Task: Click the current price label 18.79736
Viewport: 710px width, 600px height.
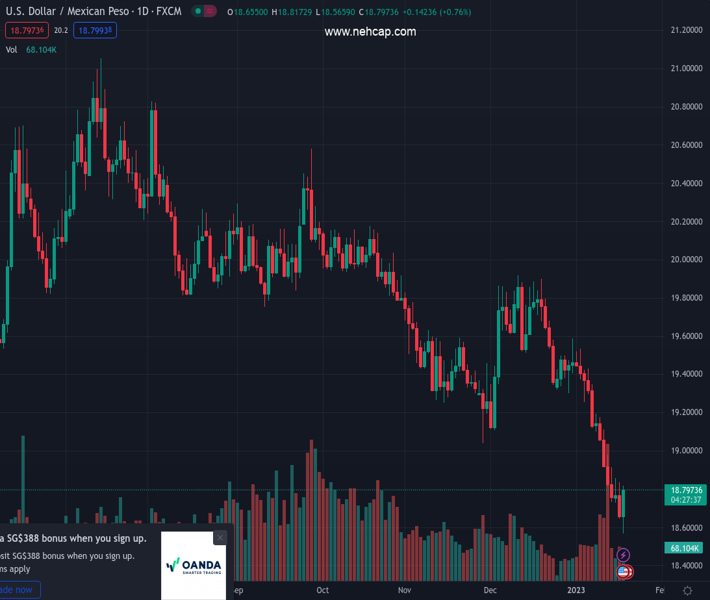Action: click(683, 490)
